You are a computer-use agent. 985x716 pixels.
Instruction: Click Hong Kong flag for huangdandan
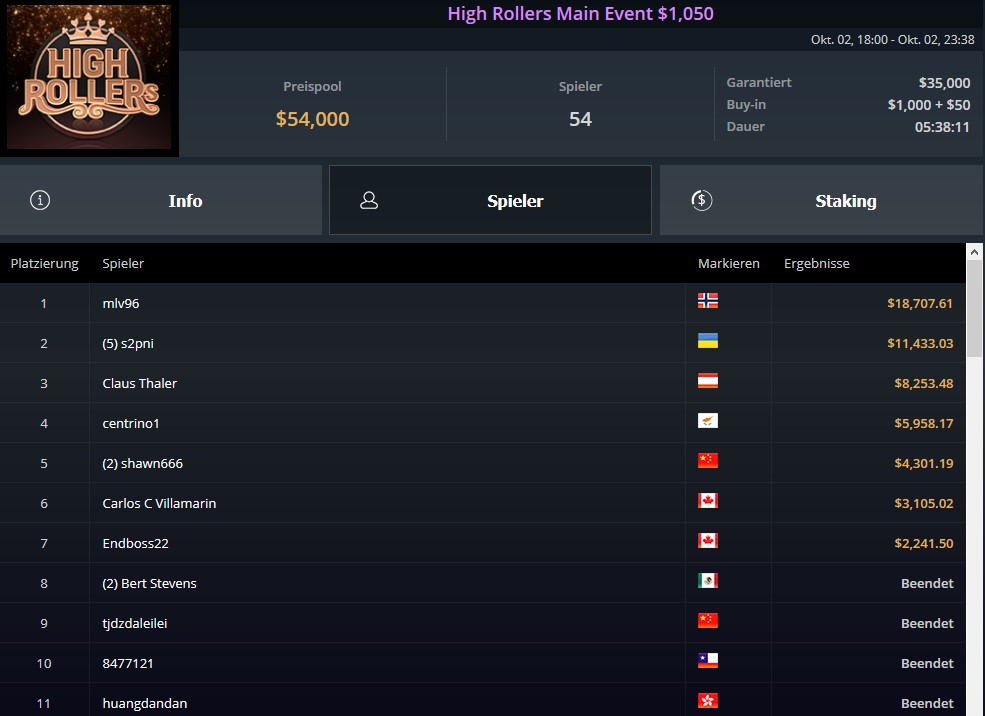(x=708, y=701)
